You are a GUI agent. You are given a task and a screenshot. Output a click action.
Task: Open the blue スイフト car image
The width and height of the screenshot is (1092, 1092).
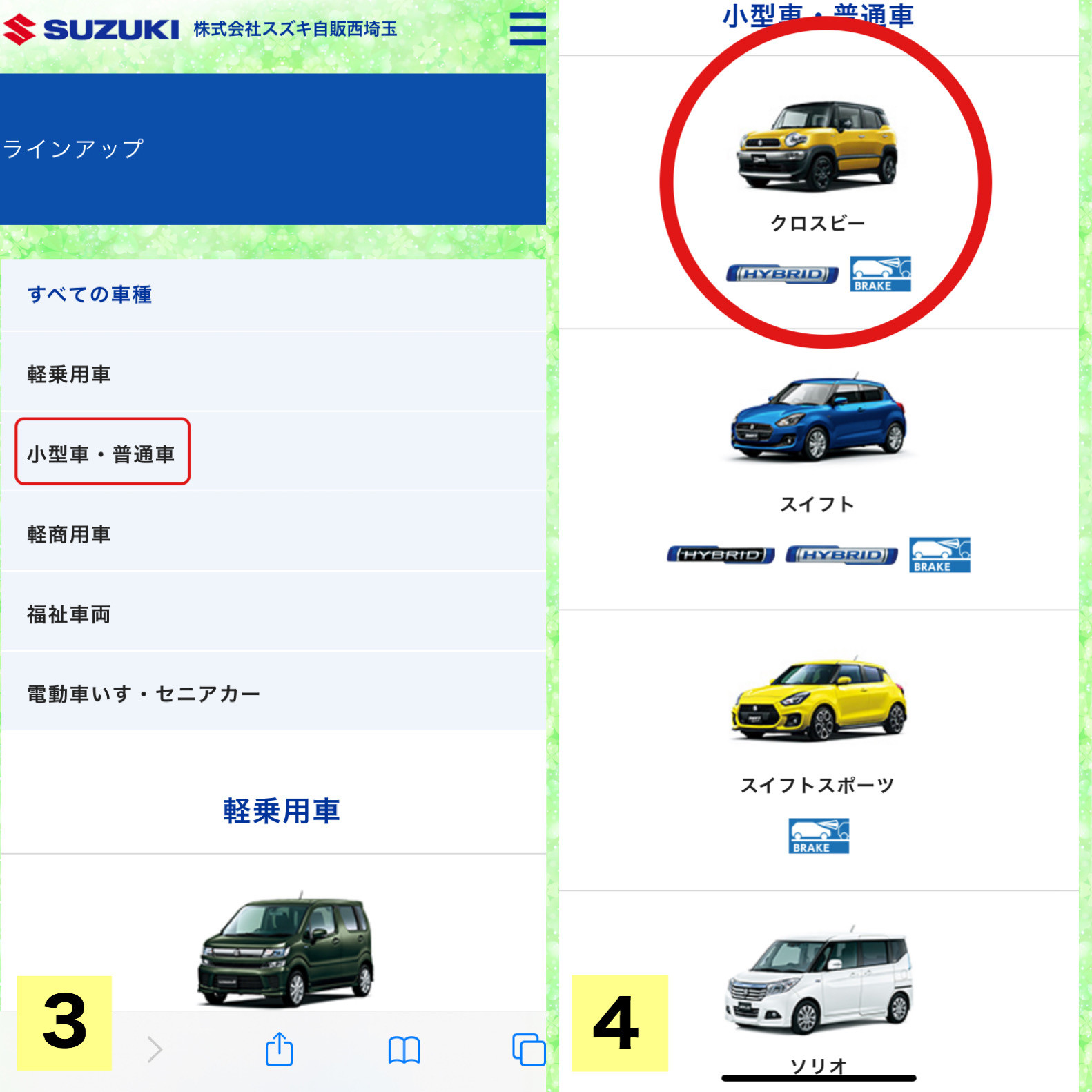coord(818,418)
